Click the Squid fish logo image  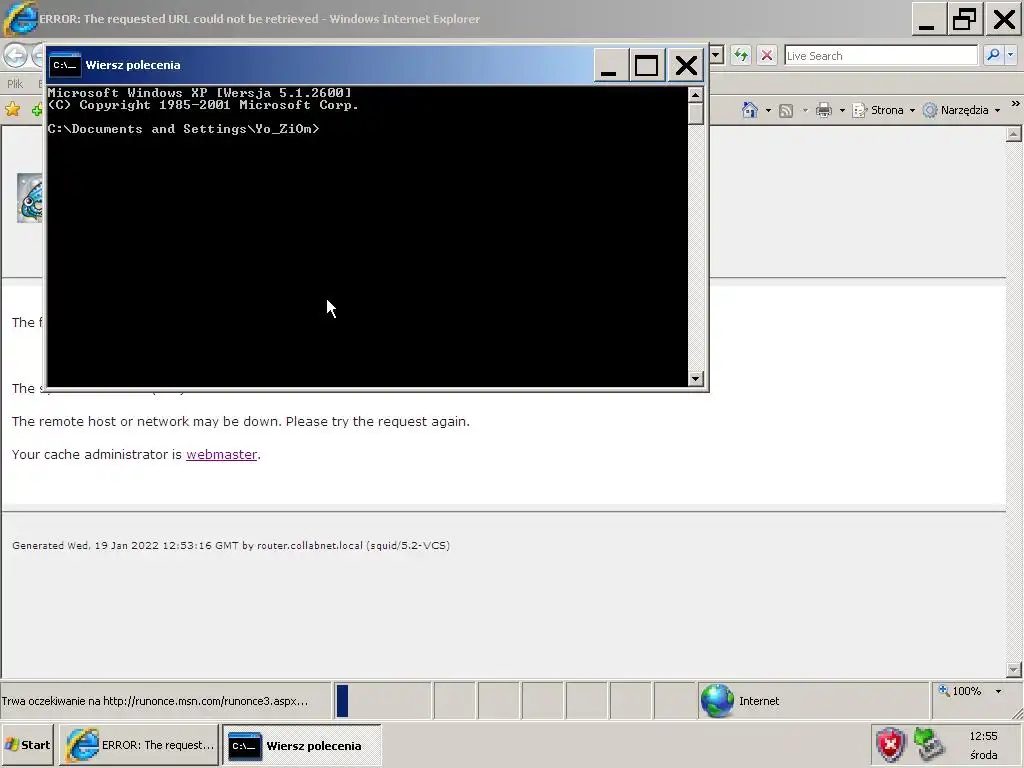(x=30, y=198)
